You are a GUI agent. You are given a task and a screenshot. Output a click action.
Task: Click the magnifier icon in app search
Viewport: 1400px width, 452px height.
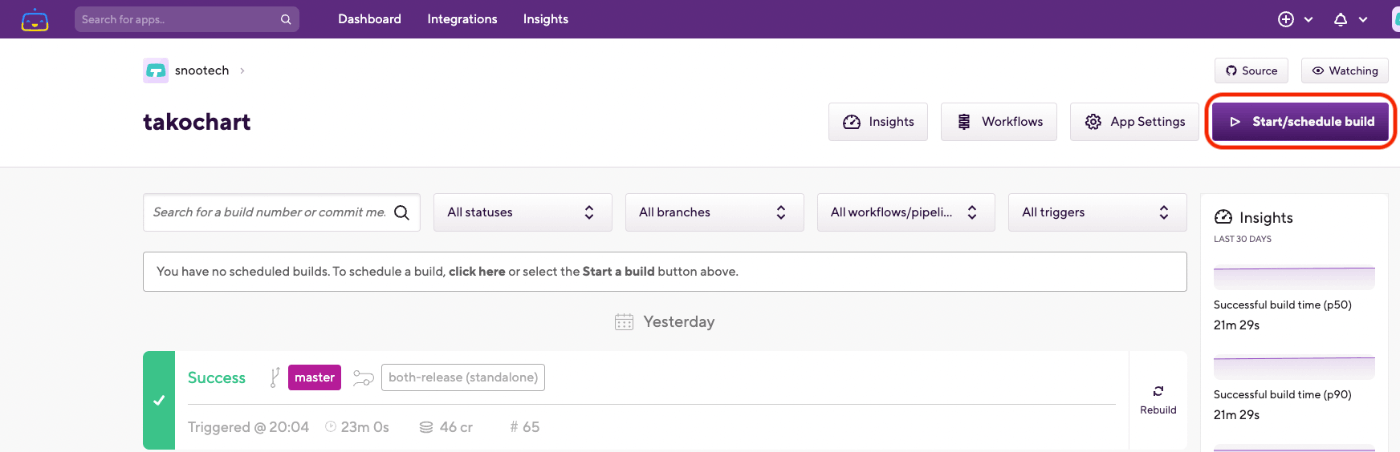point(286,19)
